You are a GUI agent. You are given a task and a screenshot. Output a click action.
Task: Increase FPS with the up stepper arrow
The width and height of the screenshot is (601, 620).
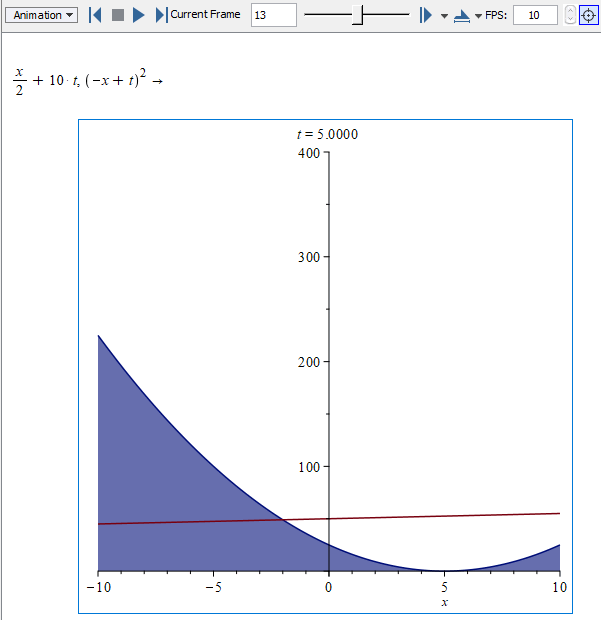point(570,10)
